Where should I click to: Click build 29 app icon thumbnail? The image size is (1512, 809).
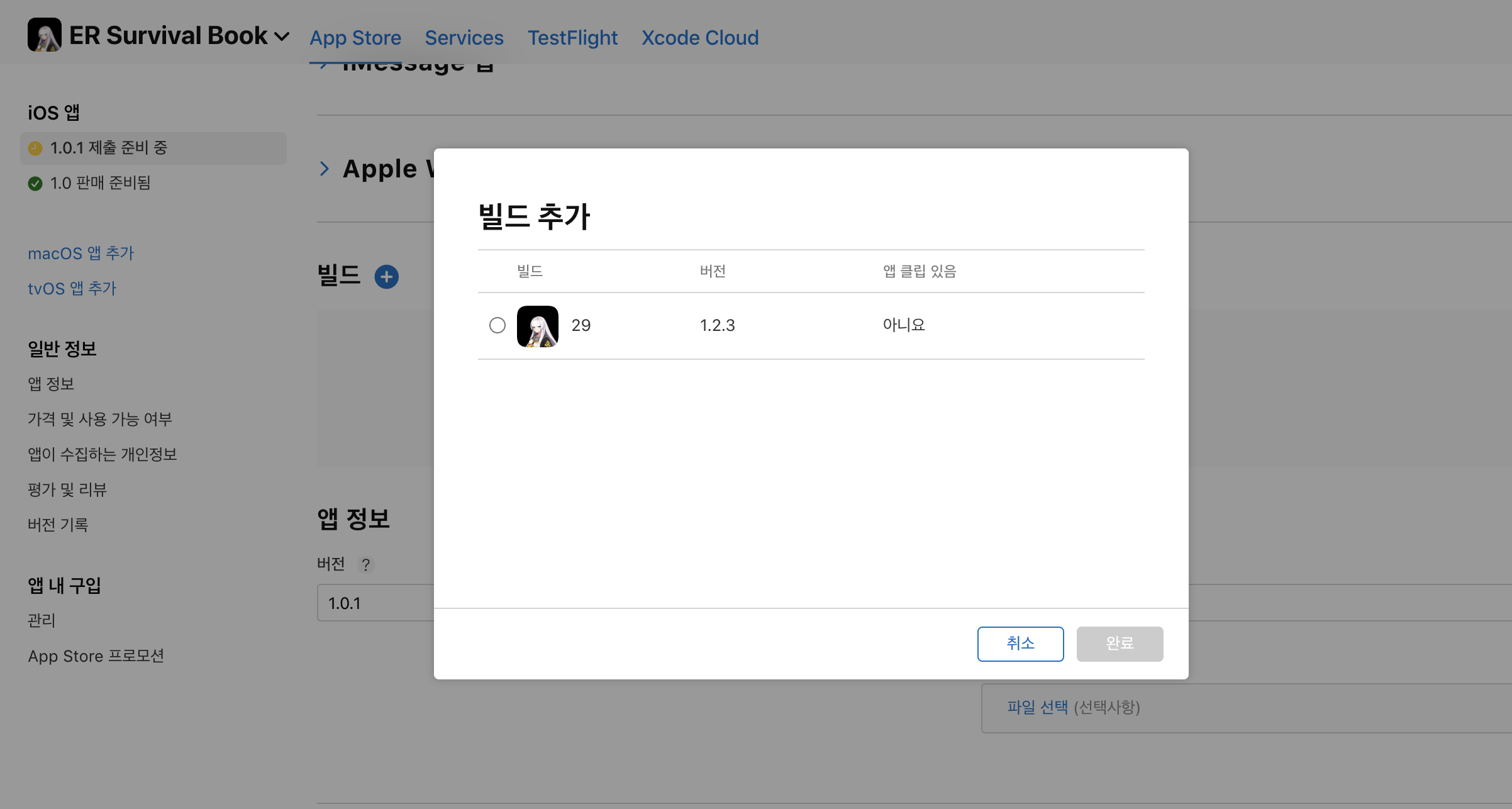537,326
